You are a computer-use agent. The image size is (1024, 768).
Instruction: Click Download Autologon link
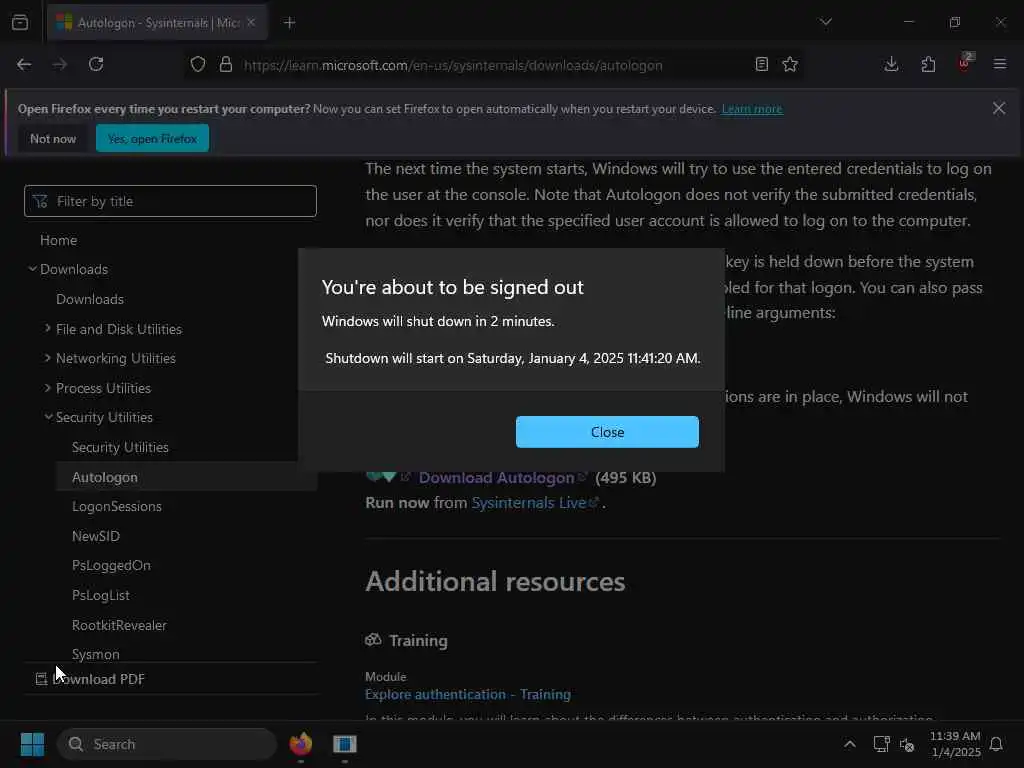(x=497, y=477)
